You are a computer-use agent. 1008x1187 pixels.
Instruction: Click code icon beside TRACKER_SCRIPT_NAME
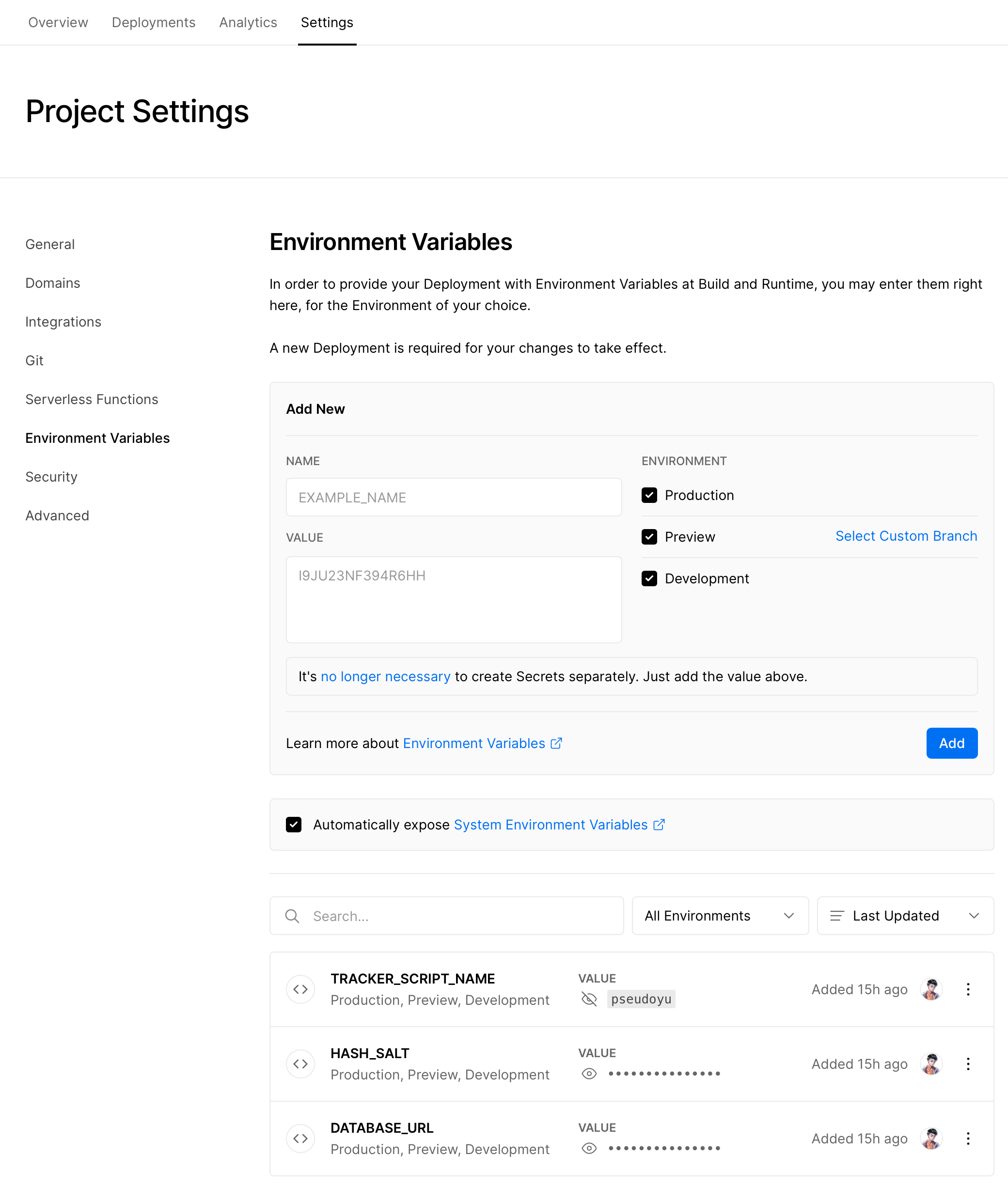click(x=300, y=989)
